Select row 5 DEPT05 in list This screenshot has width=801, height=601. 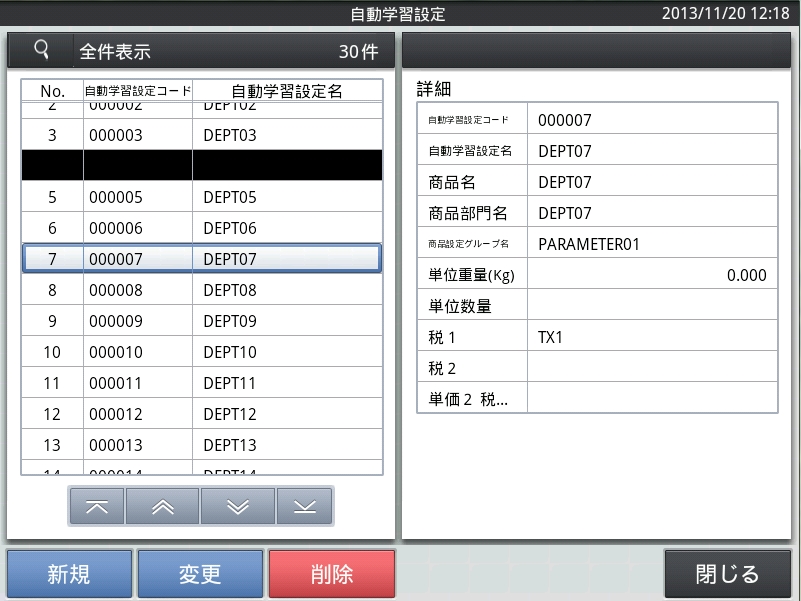(201, 197)
